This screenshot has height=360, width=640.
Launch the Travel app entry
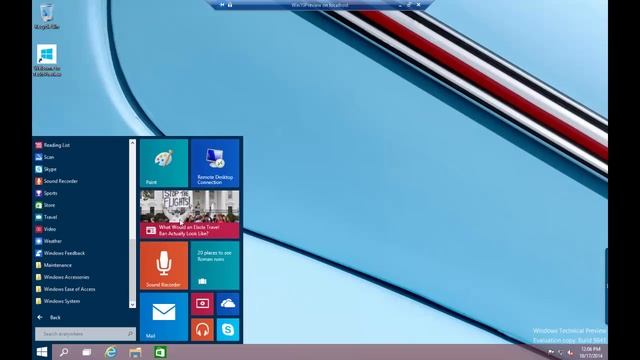coord(46,217)
